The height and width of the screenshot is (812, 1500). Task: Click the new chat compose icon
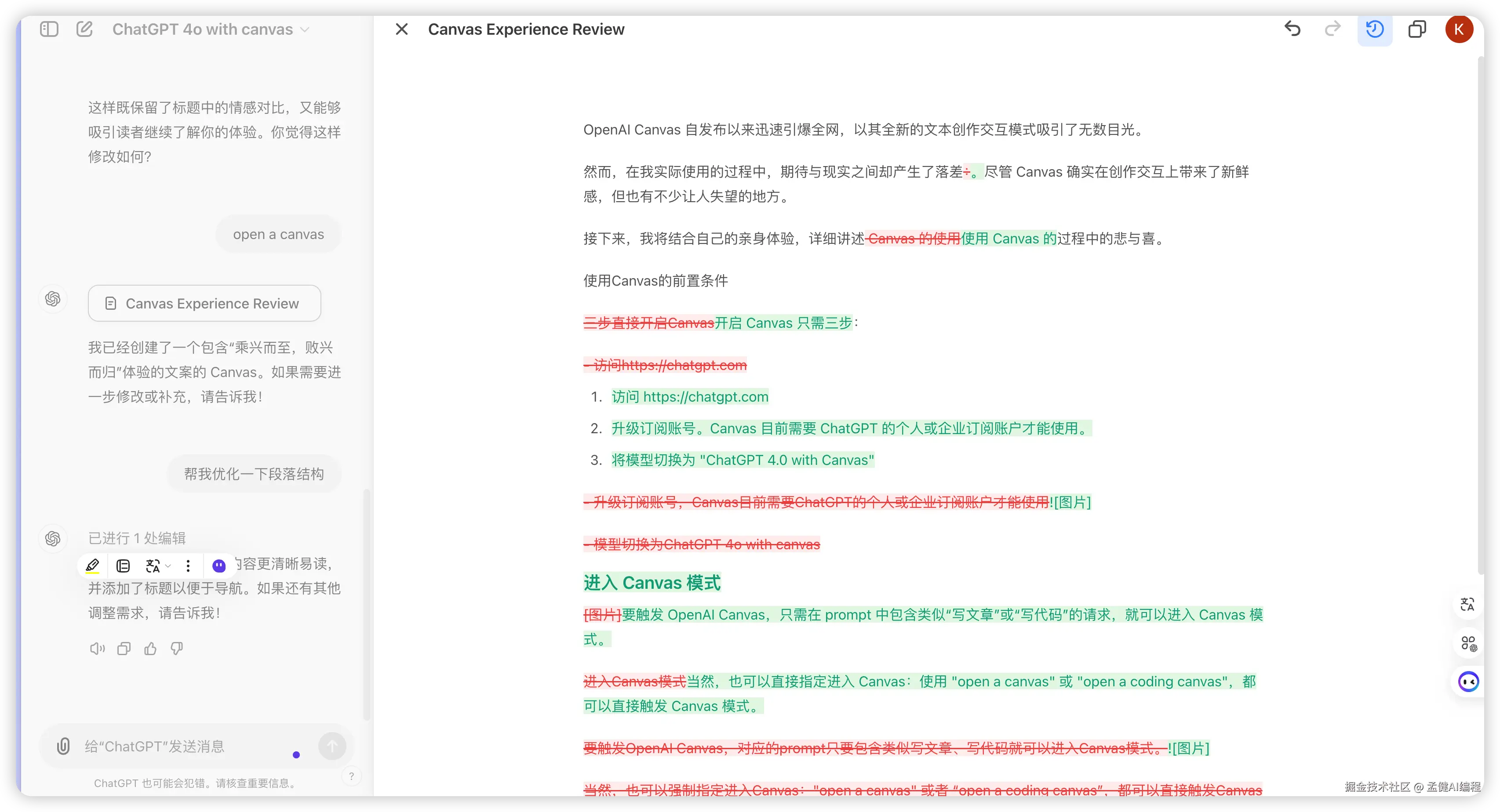[x=84, y=29]
